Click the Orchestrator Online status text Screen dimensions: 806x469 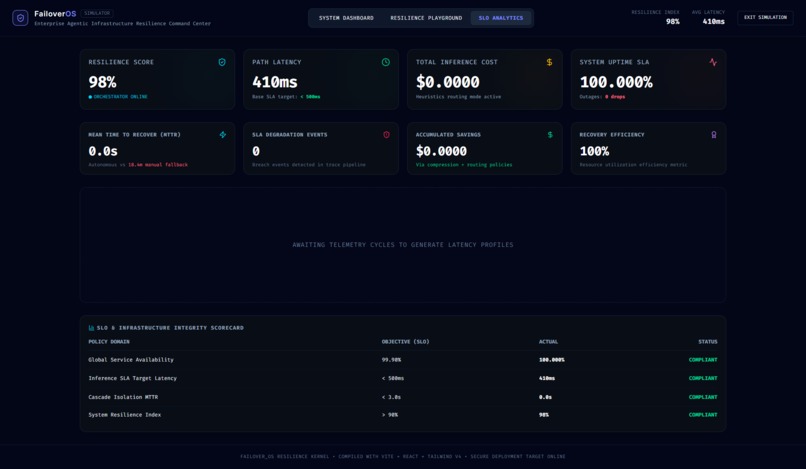[118, 97]
